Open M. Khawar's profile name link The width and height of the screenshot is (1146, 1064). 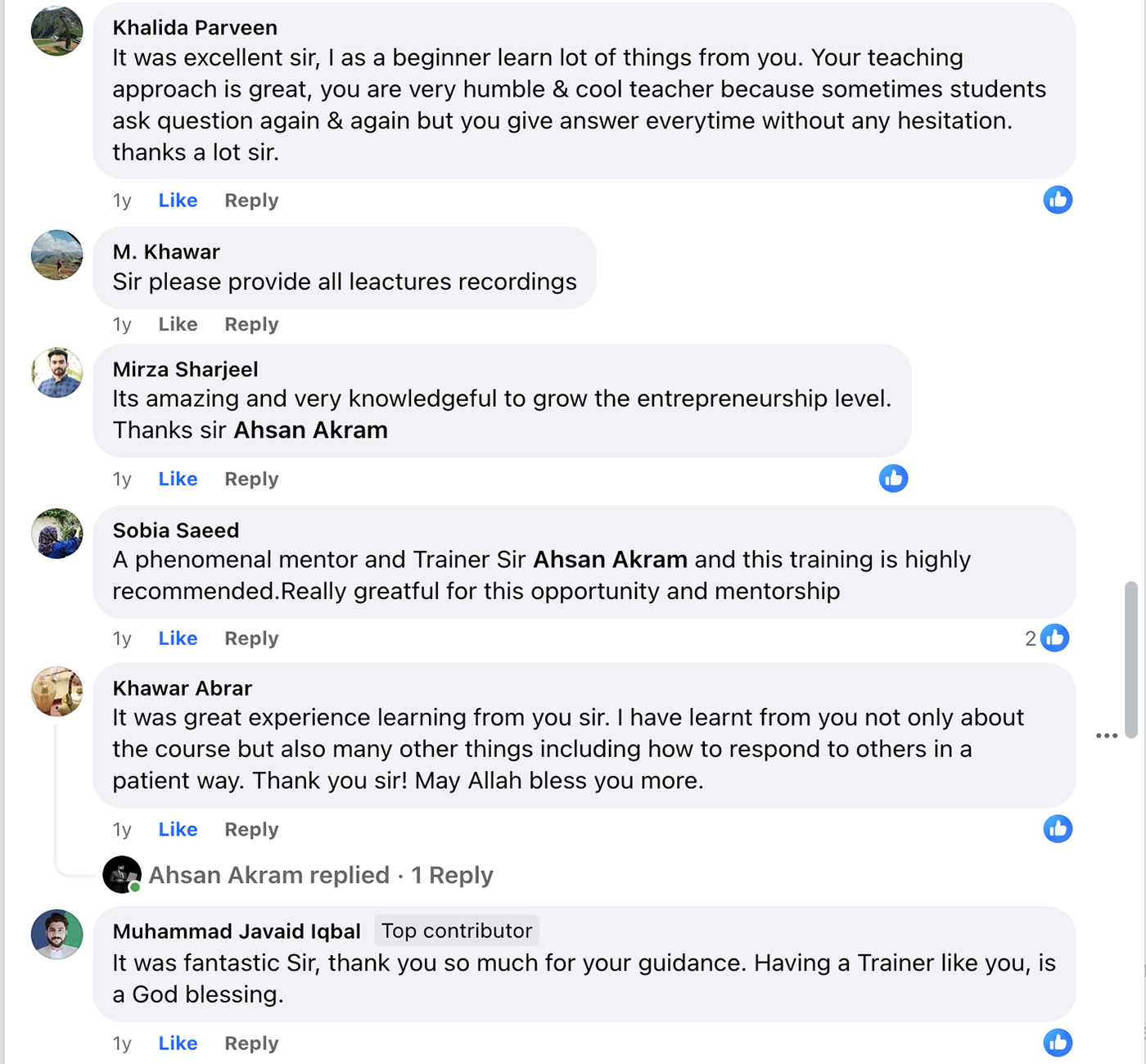pos(166,251)
